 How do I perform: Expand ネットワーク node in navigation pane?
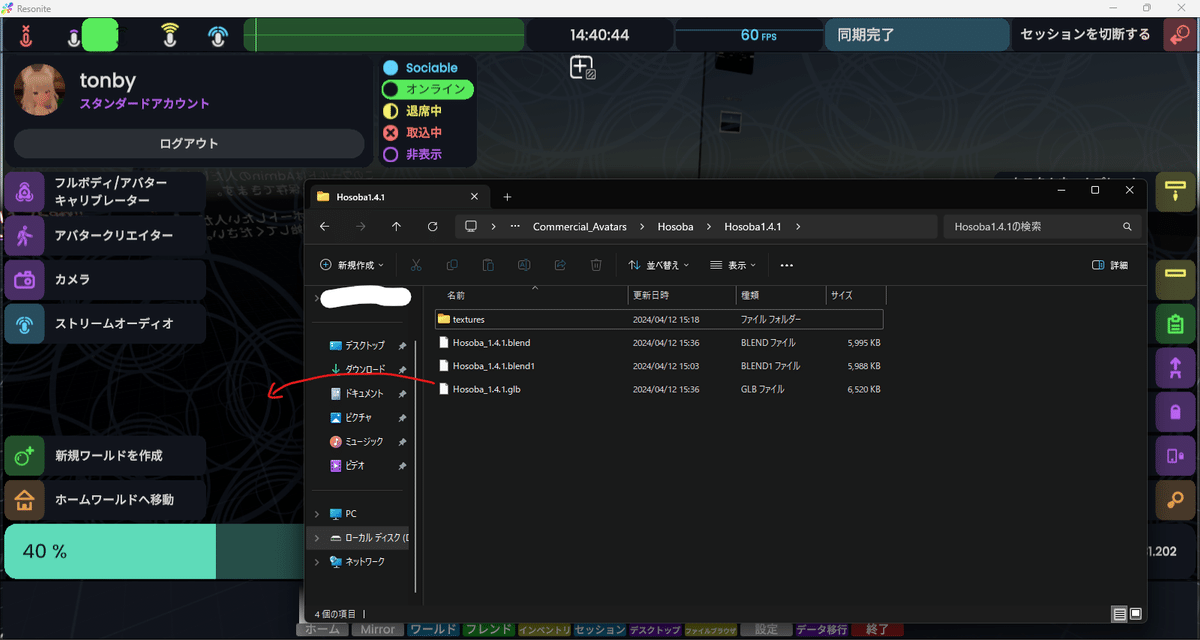coord(318,562)
